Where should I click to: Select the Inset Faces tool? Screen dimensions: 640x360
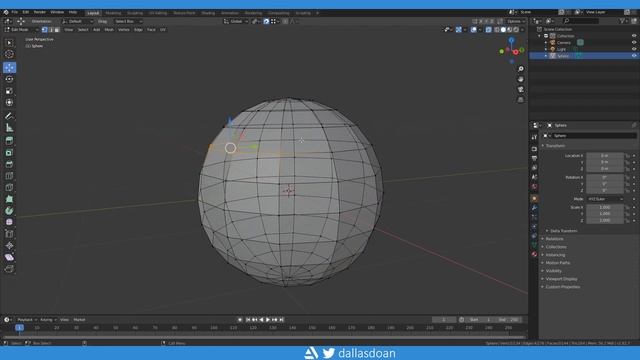(x=9, y=153)
